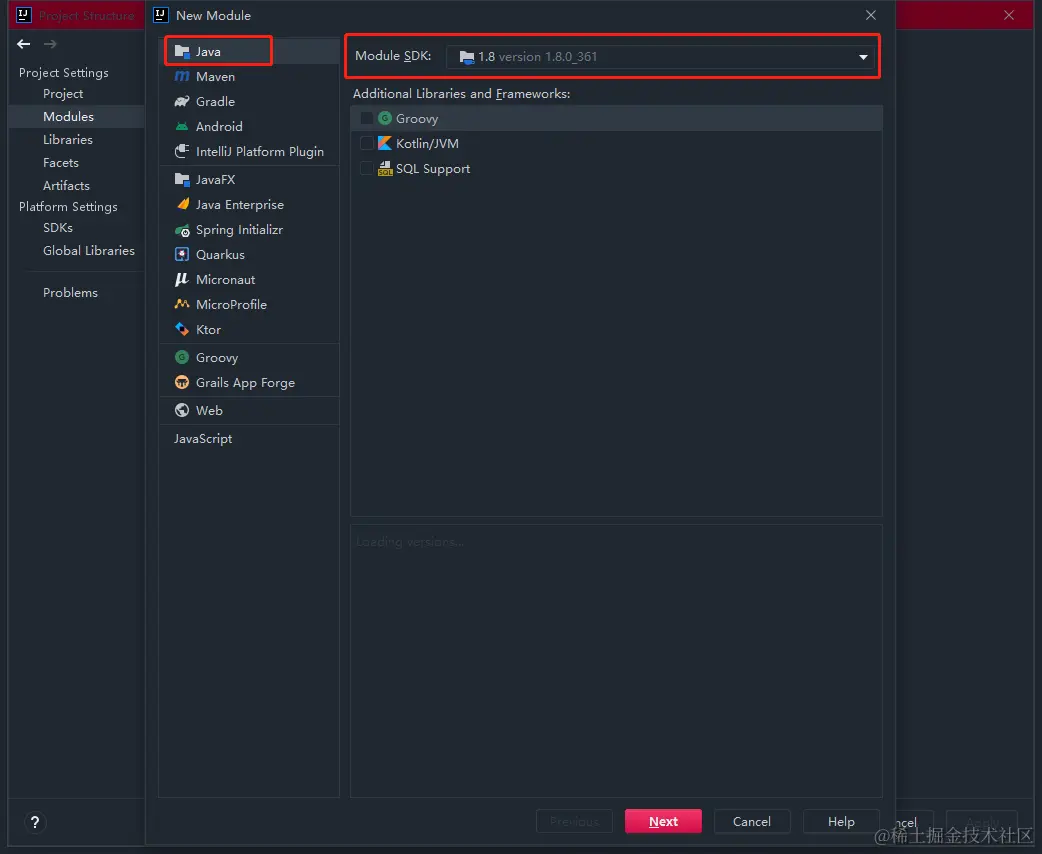Click the Kotlin/JVM framework row label
The height and width of the screenshot is (854, 1042).
pos(427,144)
